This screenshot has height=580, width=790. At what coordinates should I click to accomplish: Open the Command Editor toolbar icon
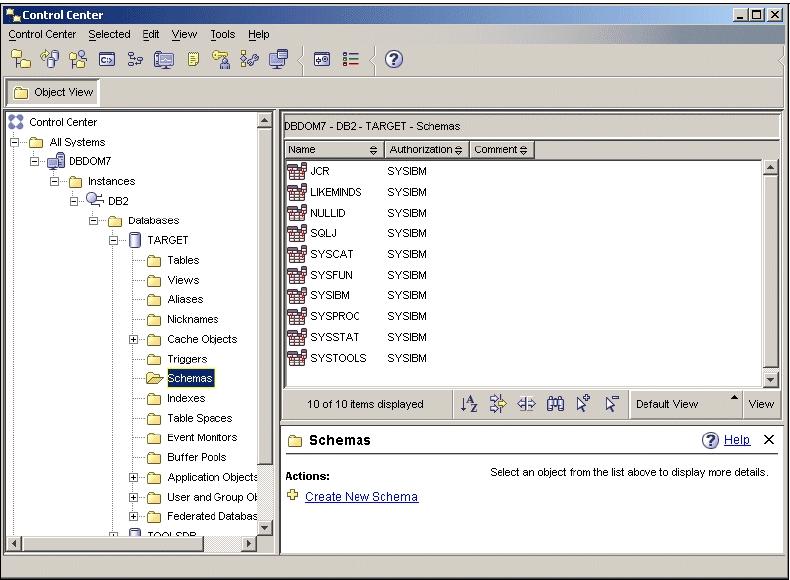point(106,59)
